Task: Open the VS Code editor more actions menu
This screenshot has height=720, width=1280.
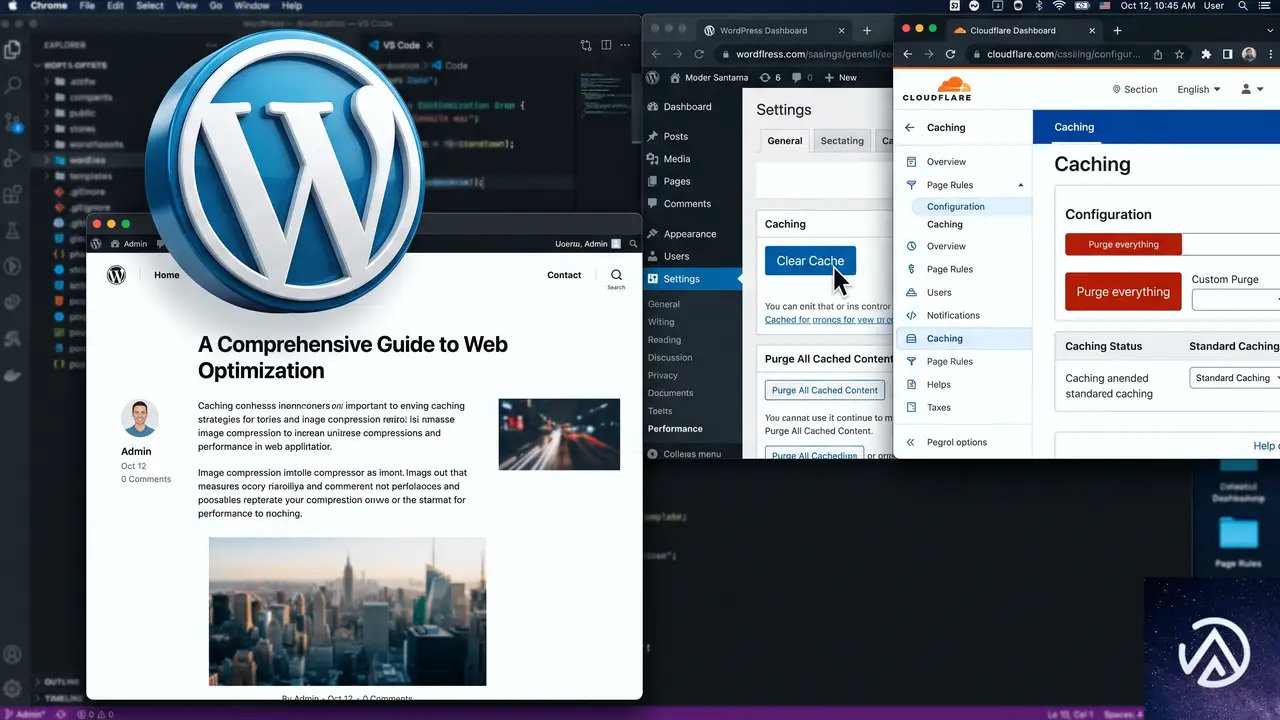Action: [627, 45]
